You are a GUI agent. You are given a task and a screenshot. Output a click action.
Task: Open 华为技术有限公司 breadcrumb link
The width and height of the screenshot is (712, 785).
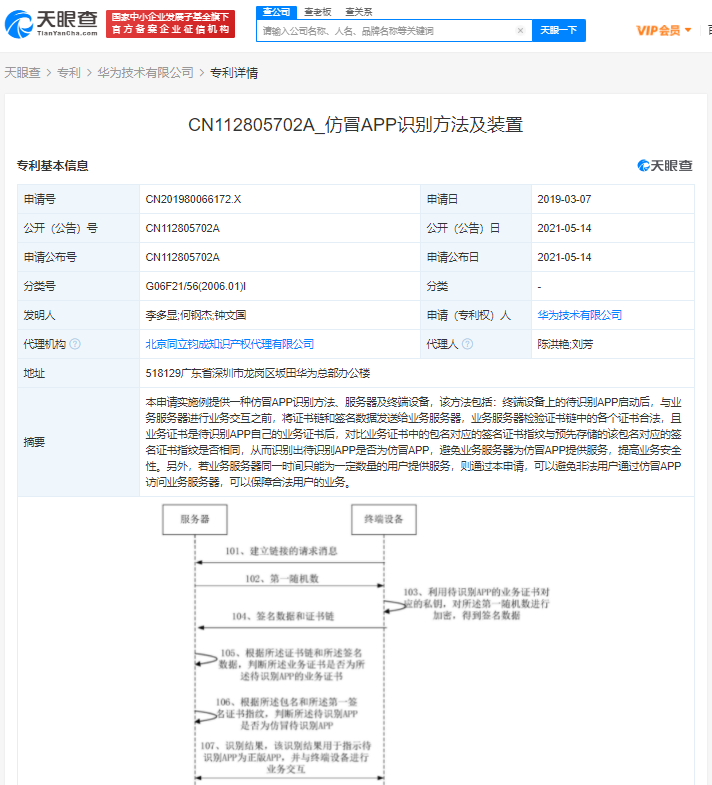point(145,73)
